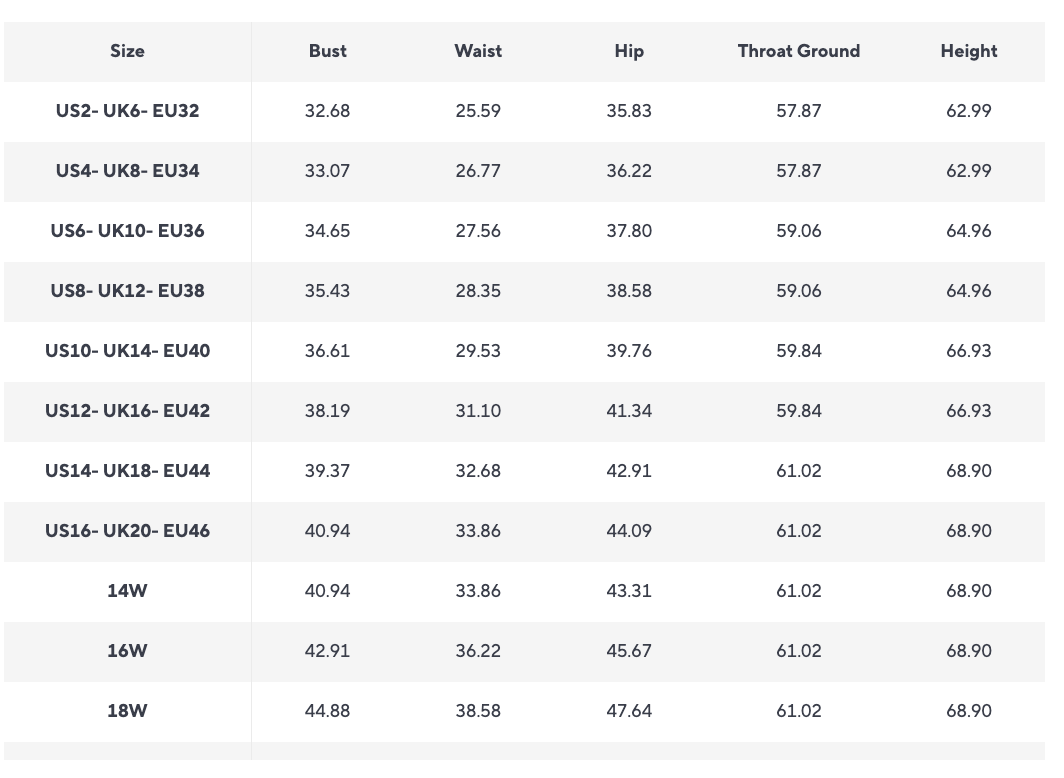
Task: Select the 47.64 hip measurement cell
Action: pyautogui.click(x=629, y=711)
